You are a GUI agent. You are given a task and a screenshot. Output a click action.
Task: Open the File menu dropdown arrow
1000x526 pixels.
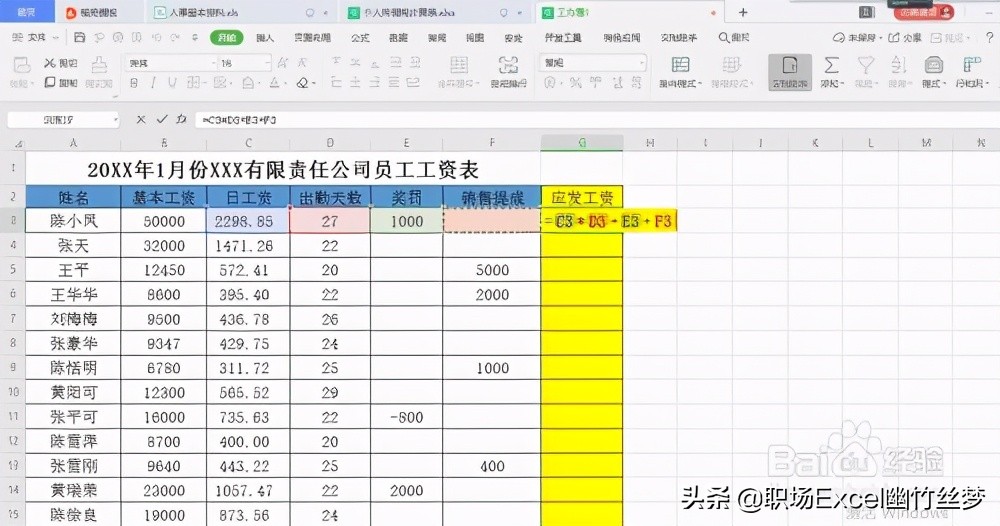coord(55,38)
